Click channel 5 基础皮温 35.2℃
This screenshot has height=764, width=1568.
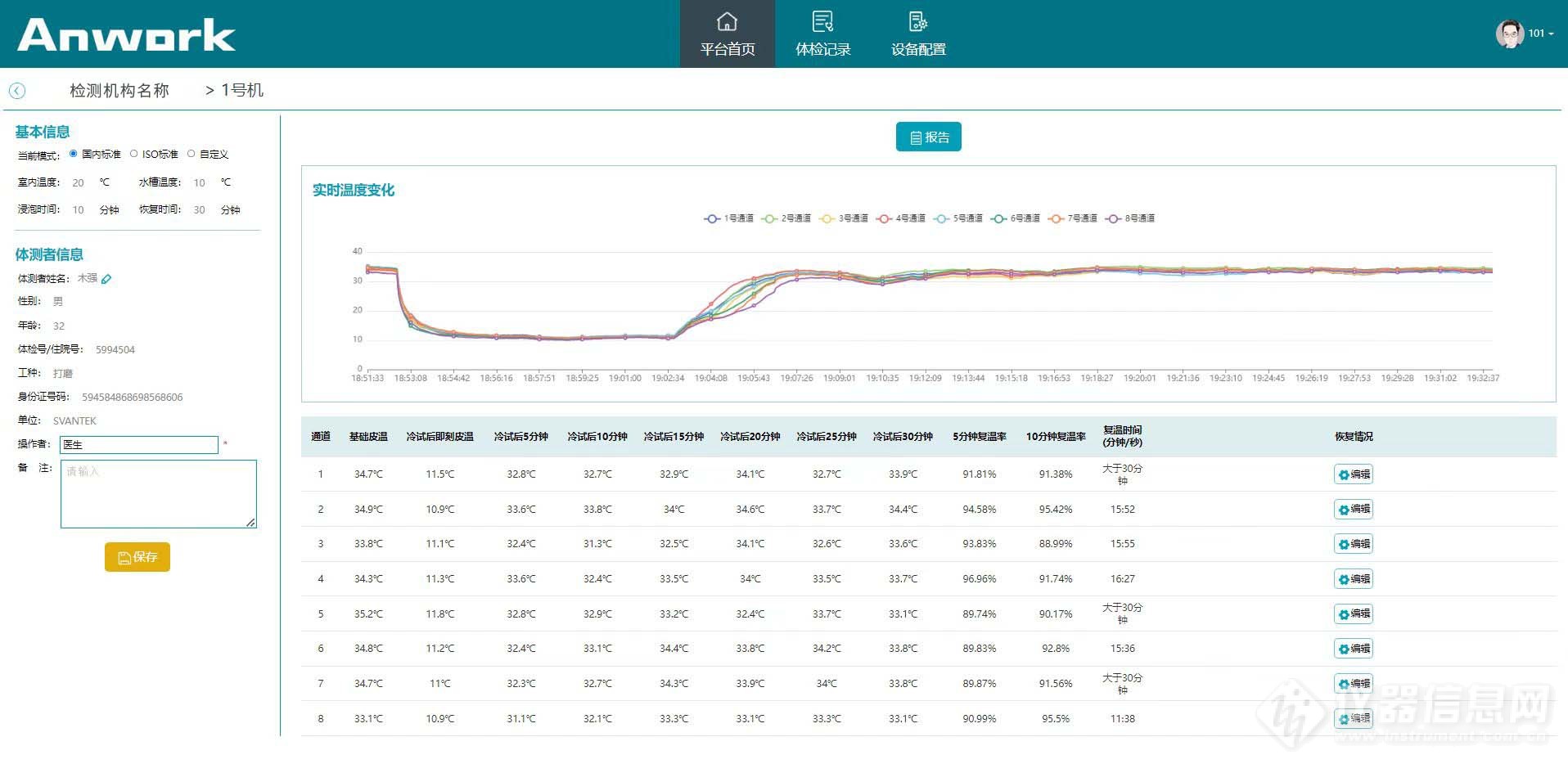coord(368,614)
